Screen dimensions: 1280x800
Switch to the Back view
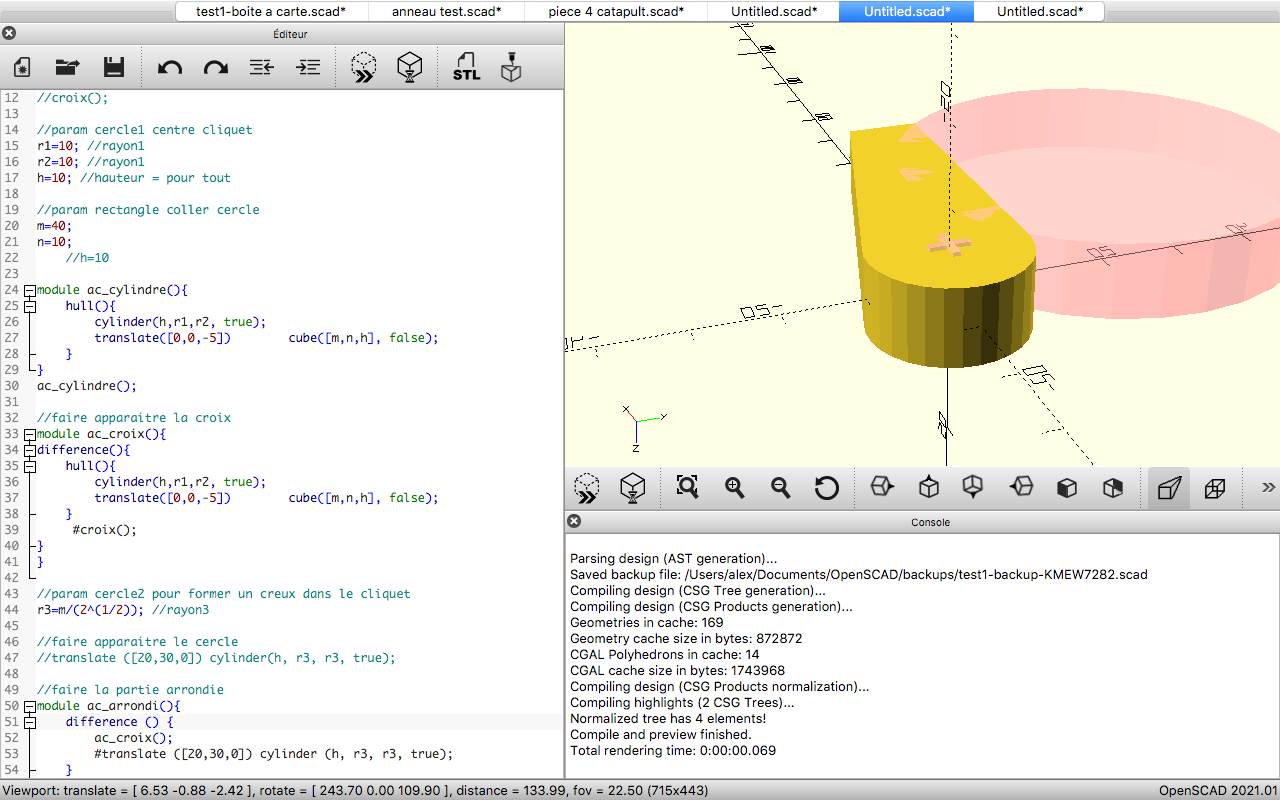click(x=1112, y=488)
